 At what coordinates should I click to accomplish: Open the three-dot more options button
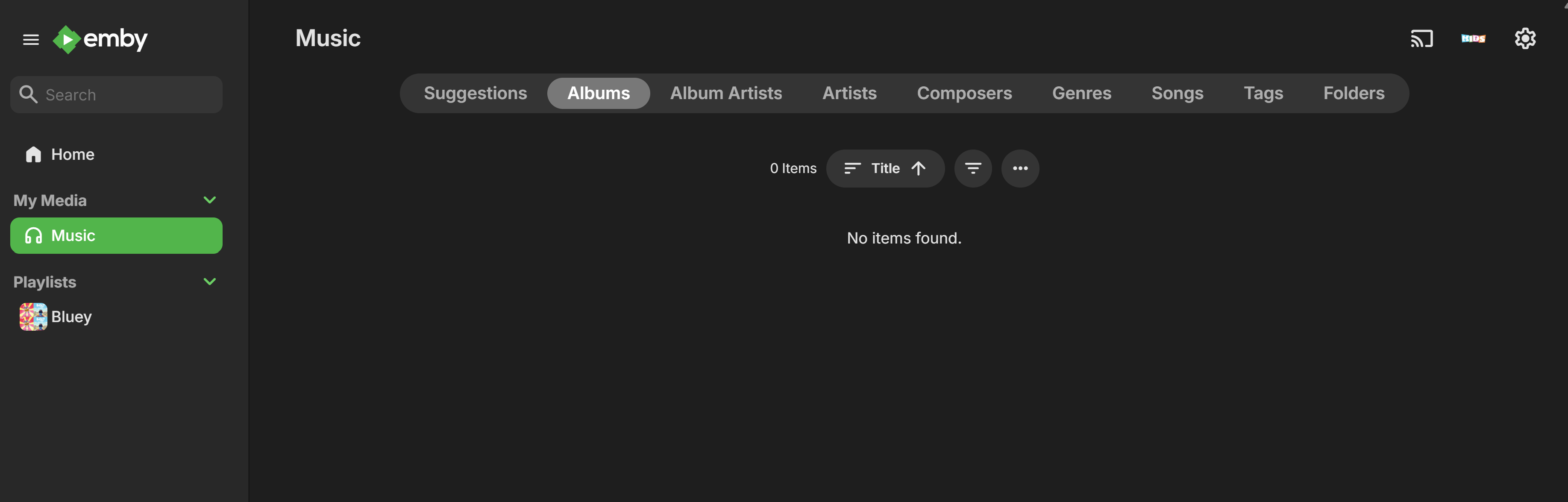1020,169
